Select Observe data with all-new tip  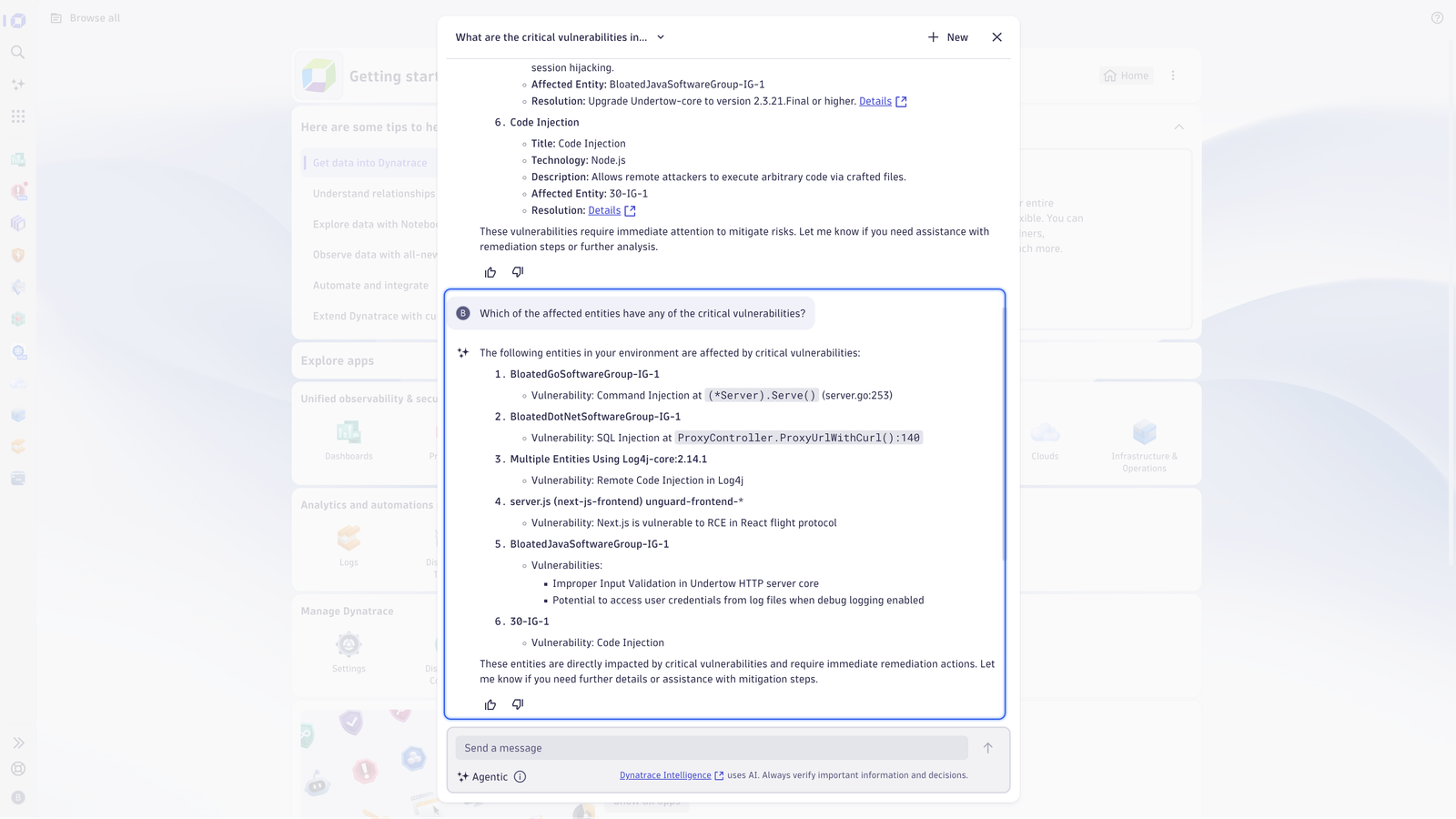[375, 255]
